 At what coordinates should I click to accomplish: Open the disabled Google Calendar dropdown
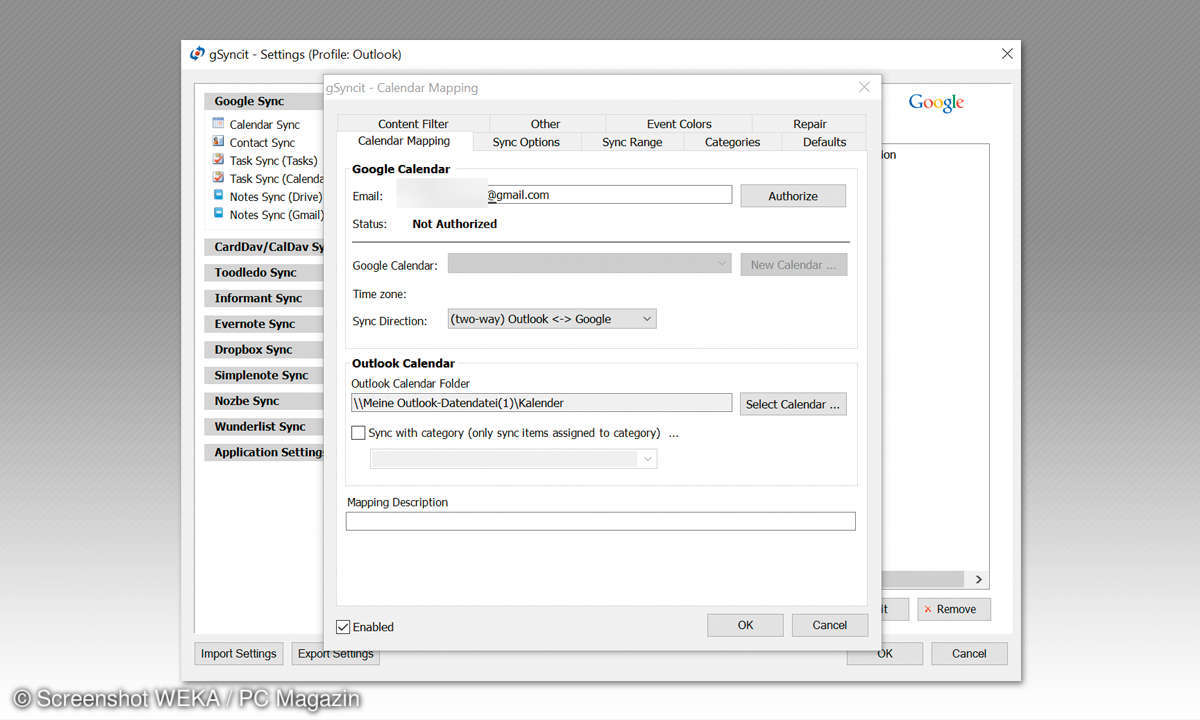[x=590, y=264]
